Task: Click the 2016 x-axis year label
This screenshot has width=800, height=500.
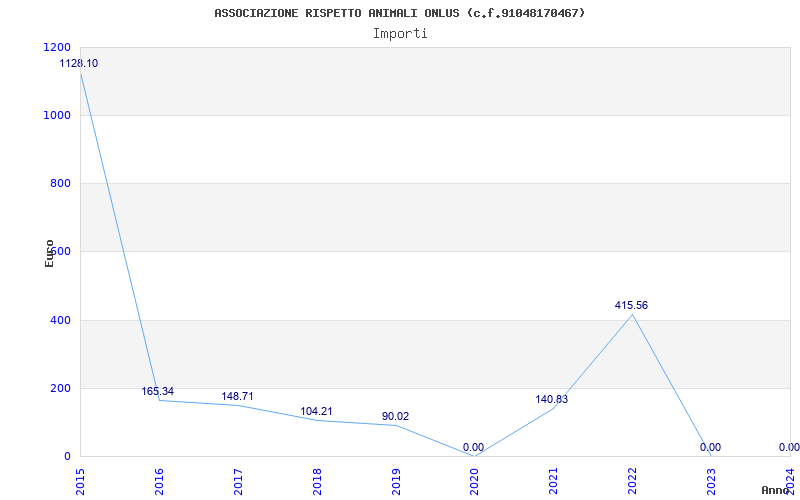Action: pyautogui.click(x=159, y=482)
